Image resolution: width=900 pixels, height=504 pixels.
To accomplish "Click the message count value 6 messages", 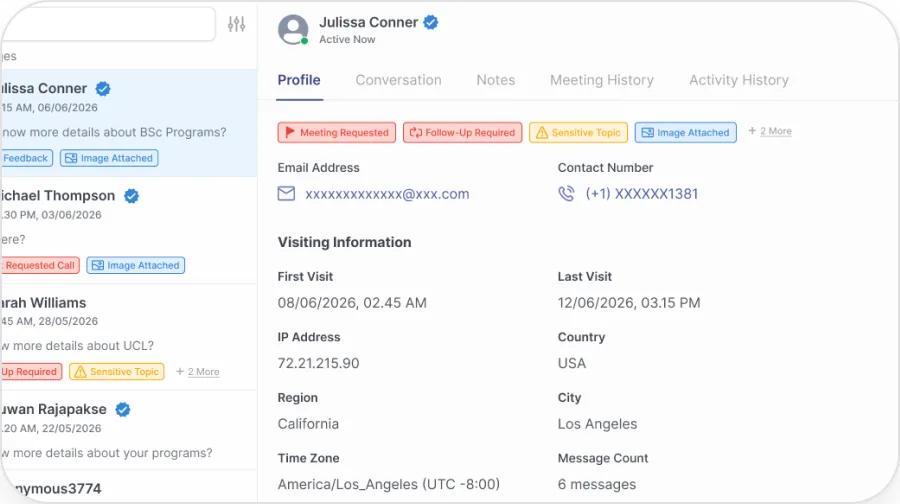I will click(597, 484).
